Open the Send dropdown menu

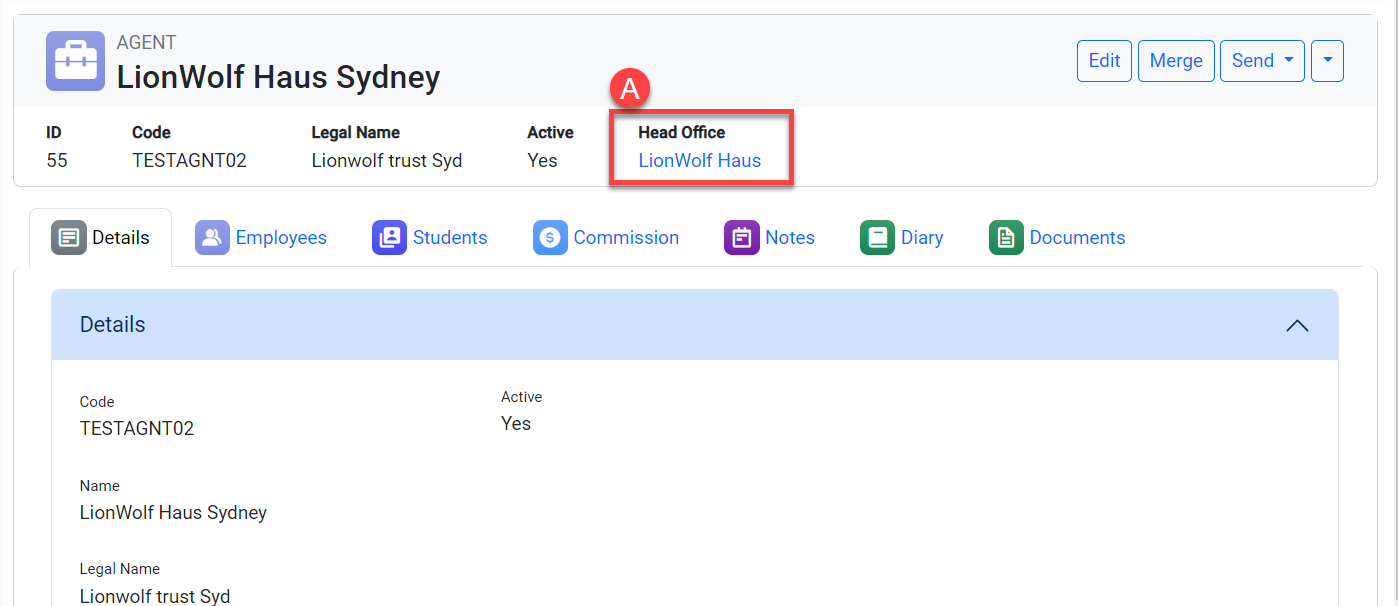(x=1262, y=61)
